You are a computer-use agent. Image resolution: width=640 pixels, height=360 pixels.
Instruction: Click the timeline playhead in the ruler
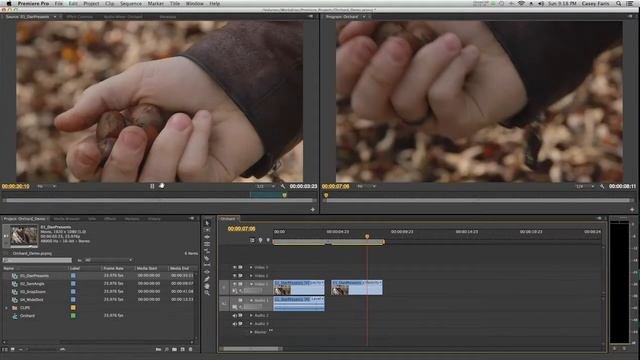coord(367,236)
